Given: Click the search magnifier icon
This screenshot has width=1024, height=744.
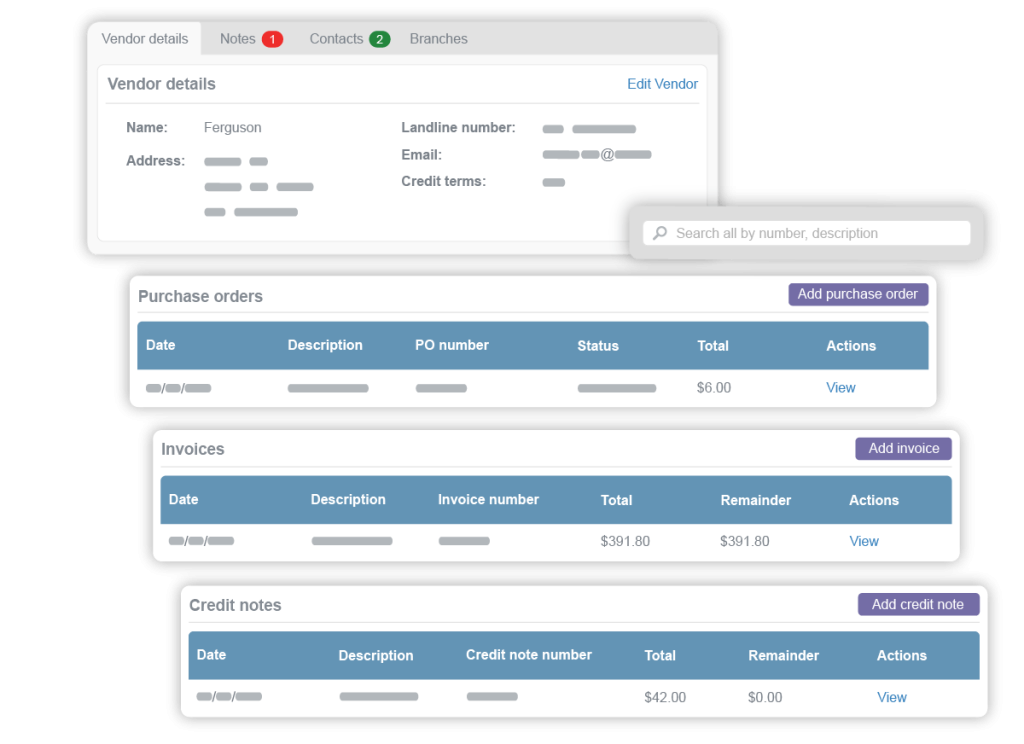Looking at the screenshot, I should (659, 232).
